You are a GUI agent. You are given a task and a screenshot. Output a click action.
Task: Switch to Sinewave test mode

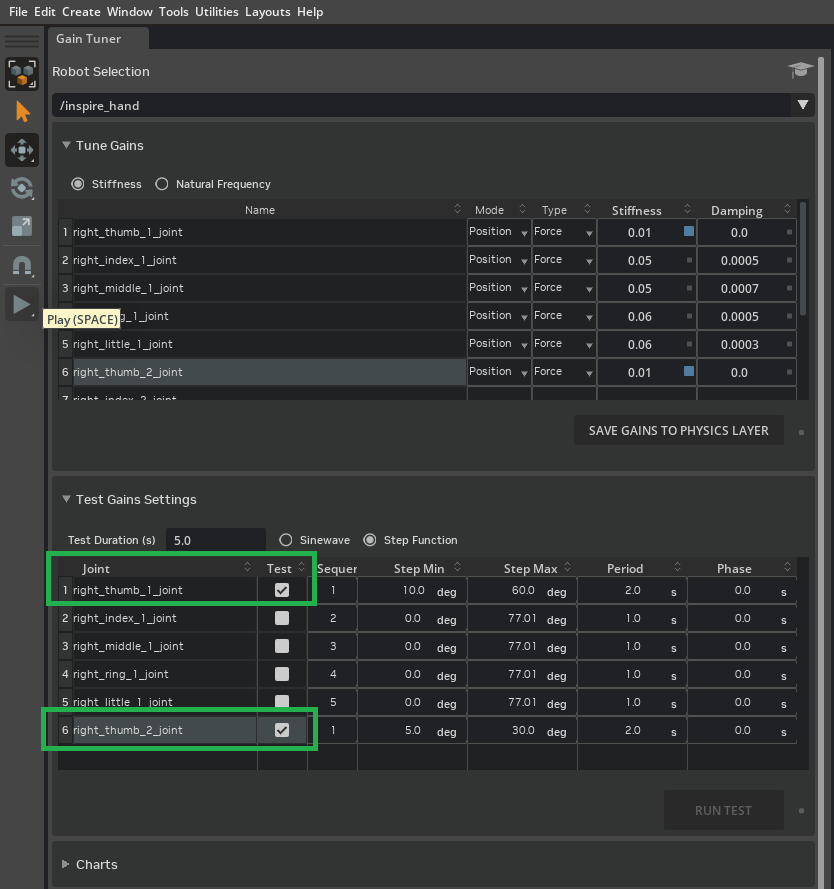(288, 539)
